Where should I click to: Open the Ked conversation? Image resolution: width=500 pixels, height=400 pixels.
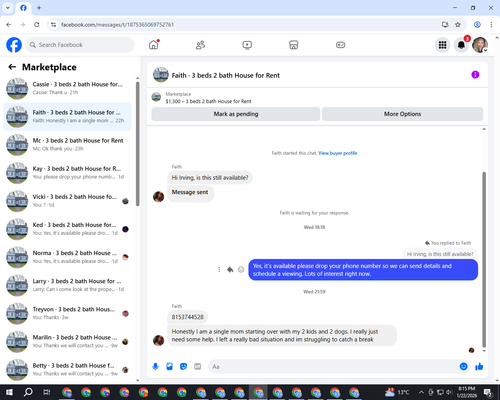[x=67, y=229]
